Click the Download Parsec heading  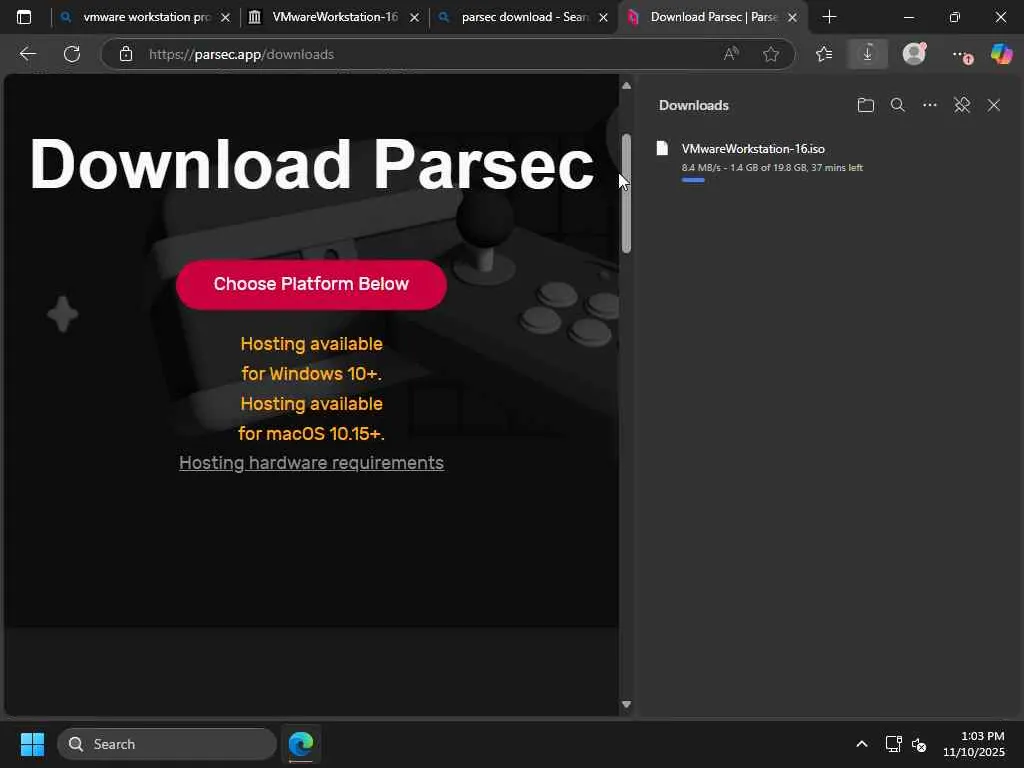312,165
